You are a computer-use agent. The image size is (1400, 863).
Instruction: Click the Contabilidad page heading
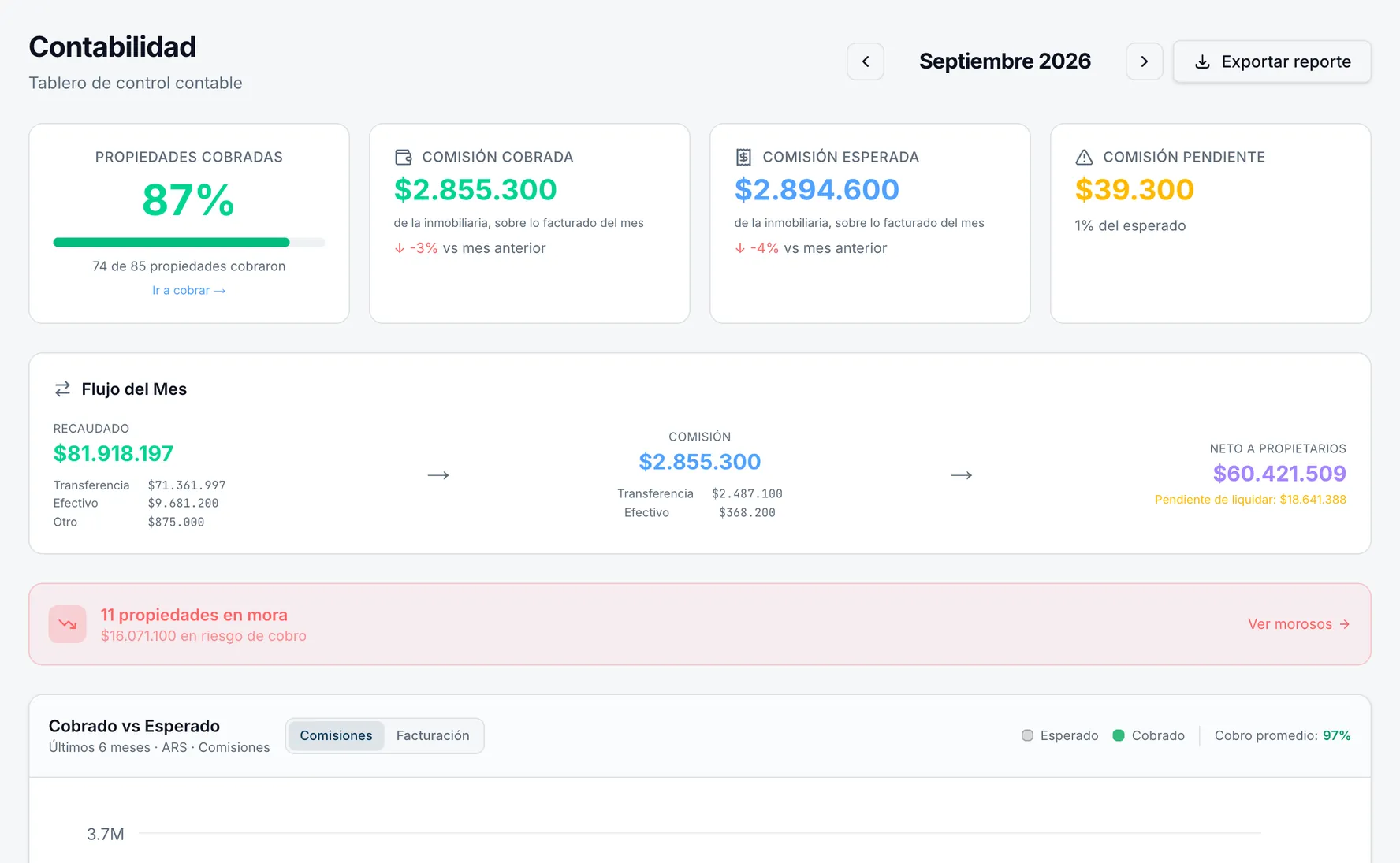pos(113,46)
